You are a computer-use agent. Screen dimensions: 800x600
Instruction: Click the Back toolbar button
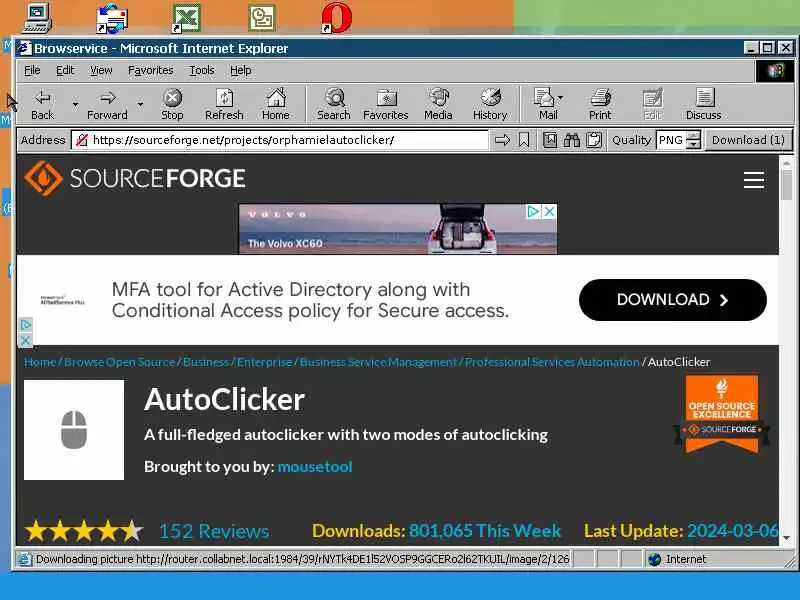coord(42,105)
